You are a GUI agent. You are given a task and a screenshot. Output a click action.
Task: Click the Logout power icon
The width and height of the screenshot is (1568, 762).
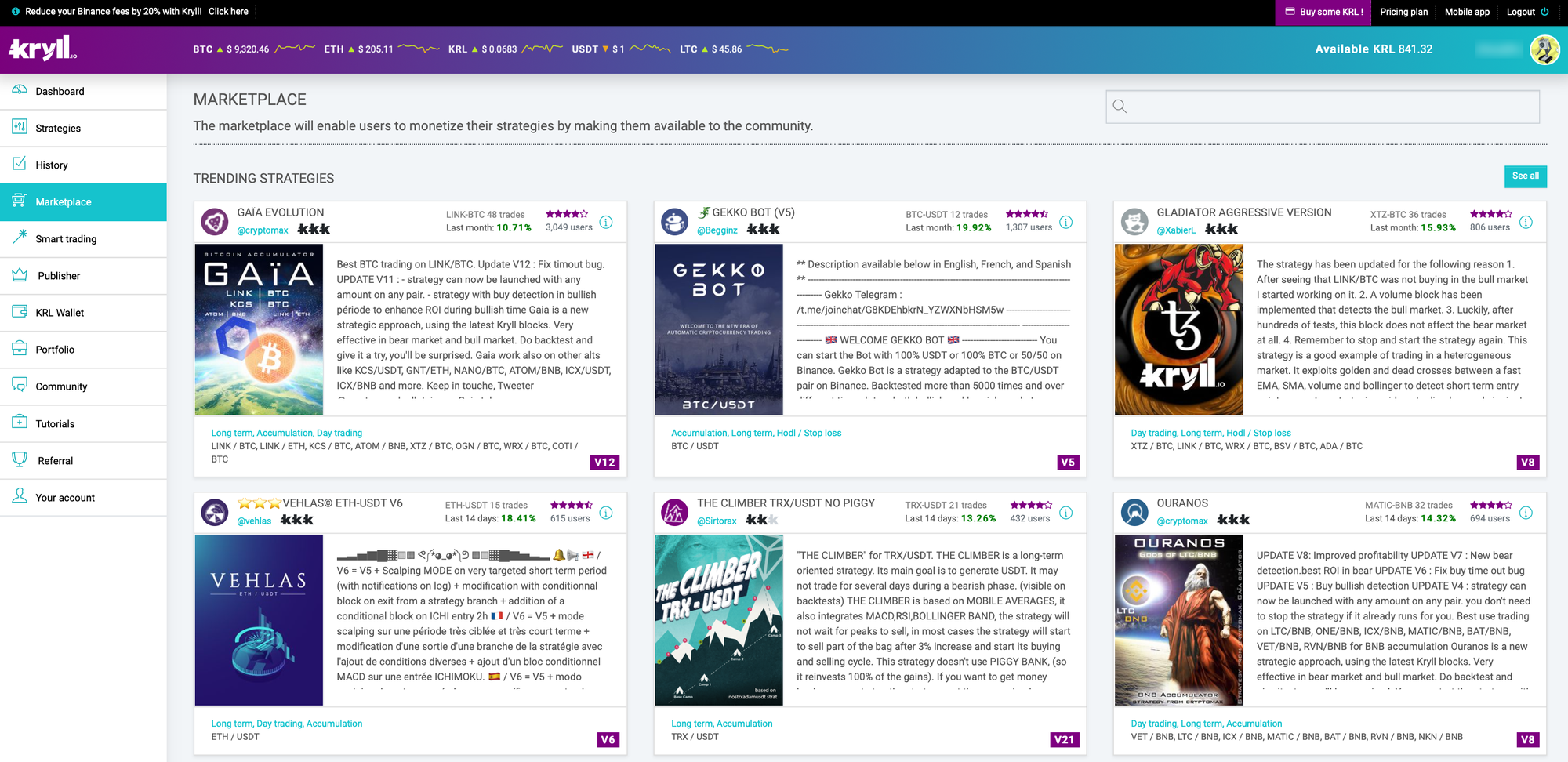1544,12
